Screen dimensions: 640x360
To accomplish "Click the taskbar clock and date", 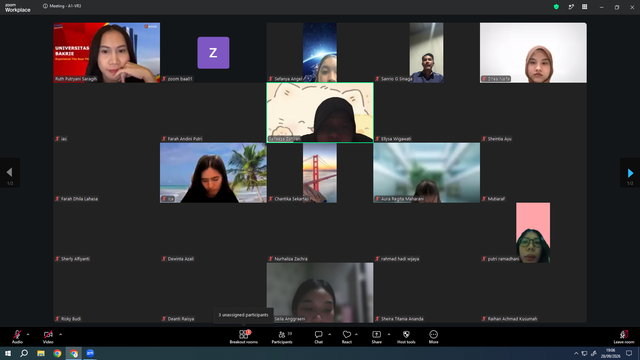I will (610, 353).
